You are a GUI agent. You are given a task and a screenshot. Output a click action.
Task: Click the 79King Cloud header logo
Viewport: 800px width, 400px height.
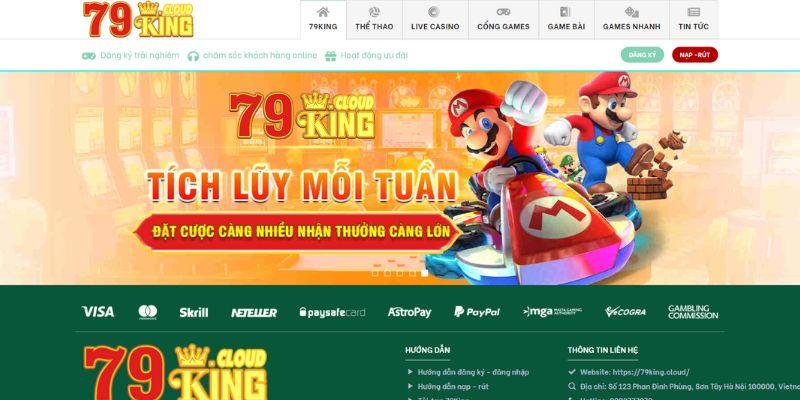(x=138, y=19)
